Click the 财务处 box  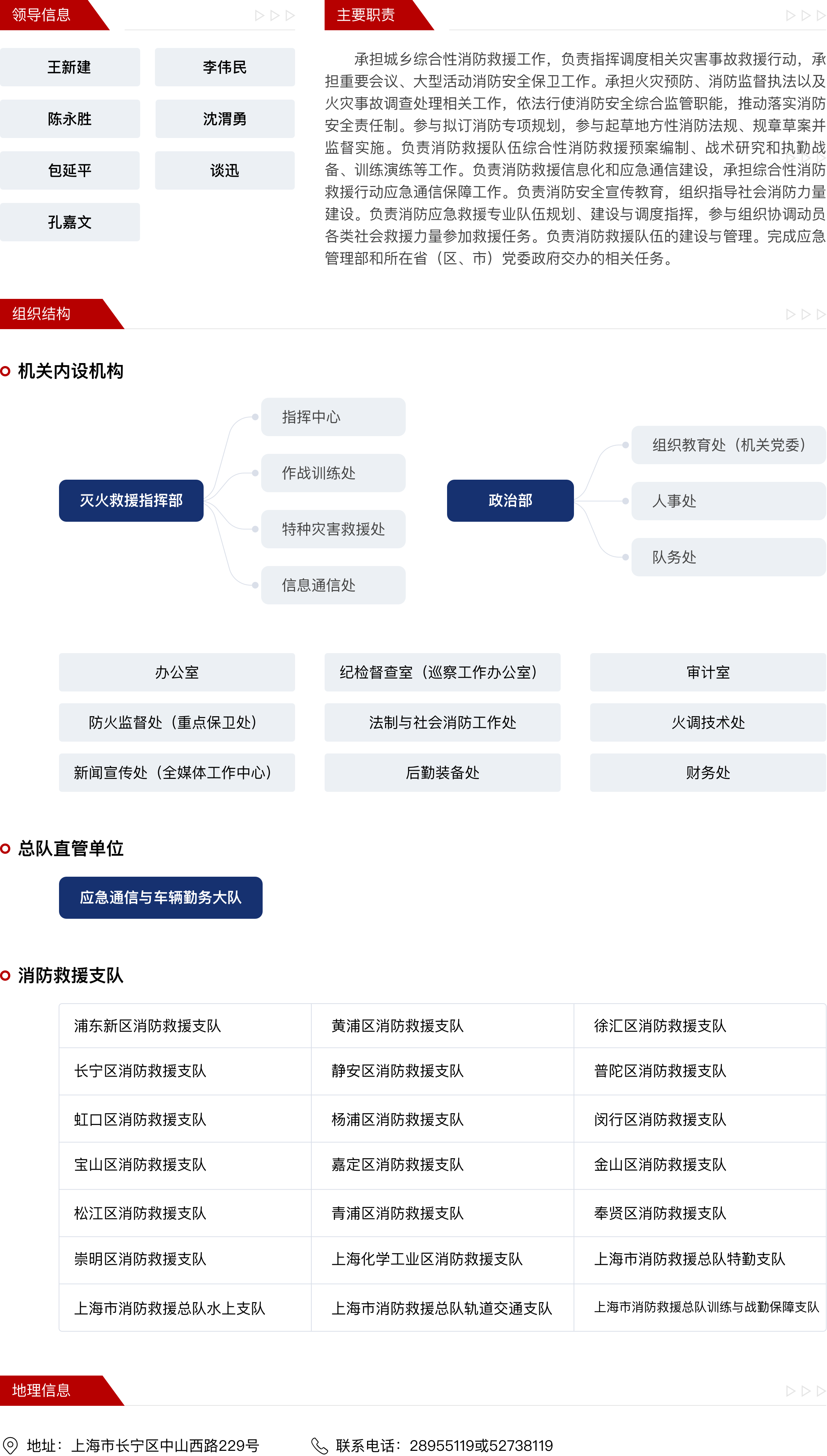tap(708, 773)
